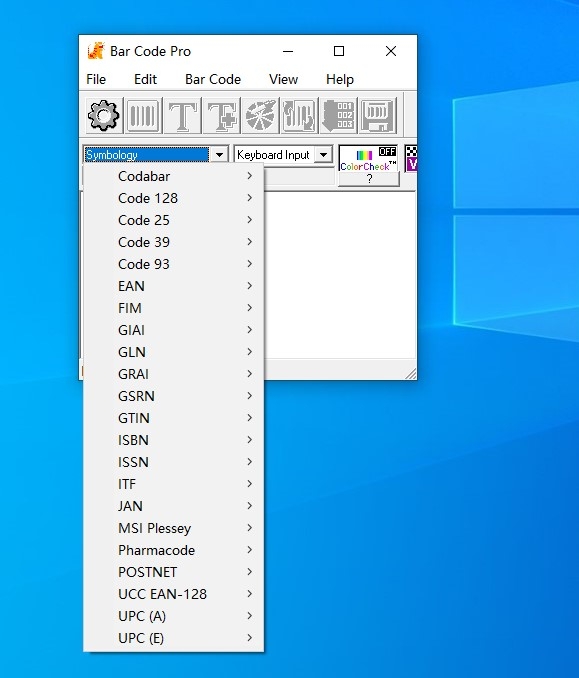Click the save barcode floppy disk icon
This screenshot has height=678, width=579.
coord(378,115)
